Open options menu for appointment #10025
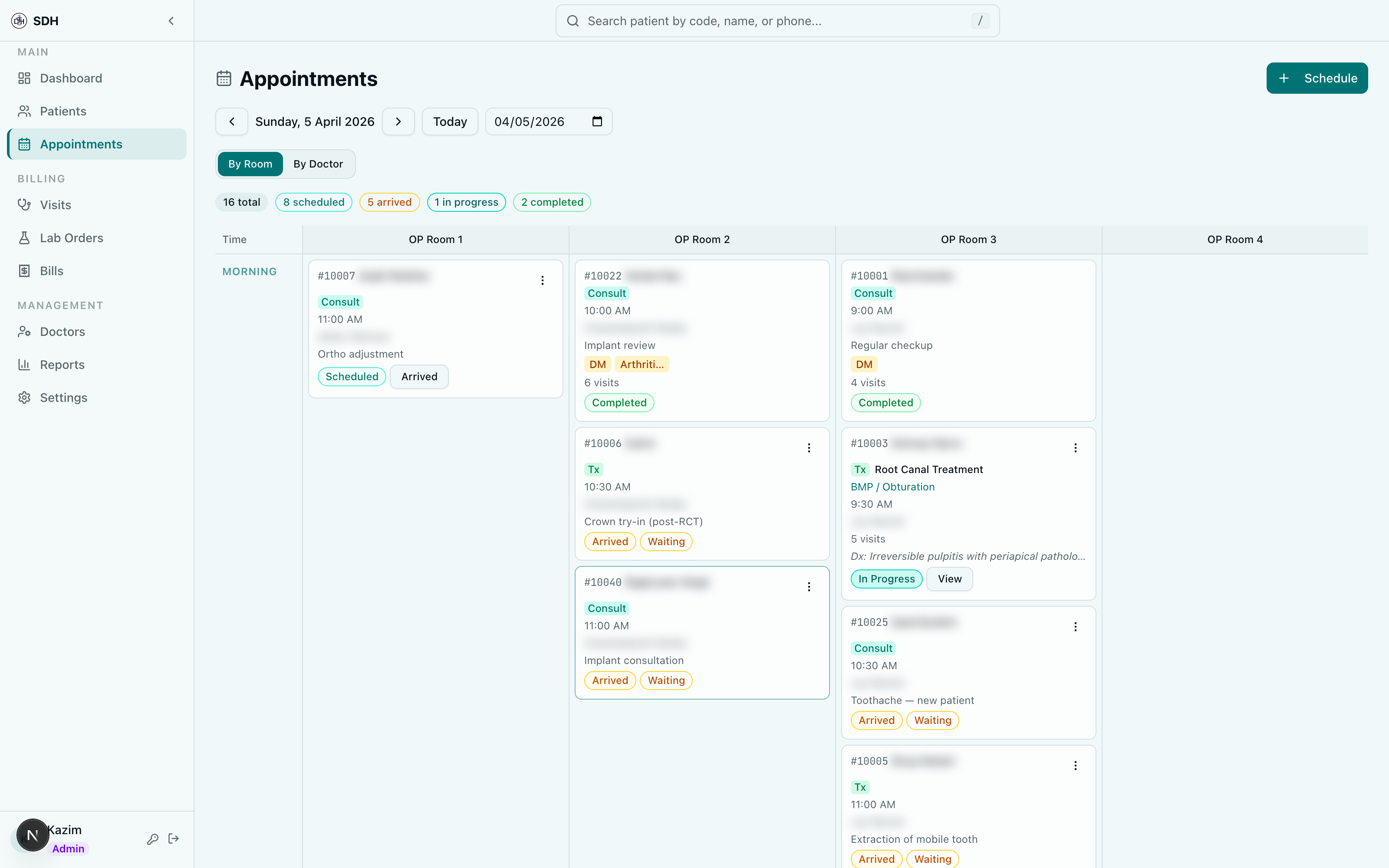Image resolution: width=1389 pixels, height=868 pixels. click(x=1075, y=627)
